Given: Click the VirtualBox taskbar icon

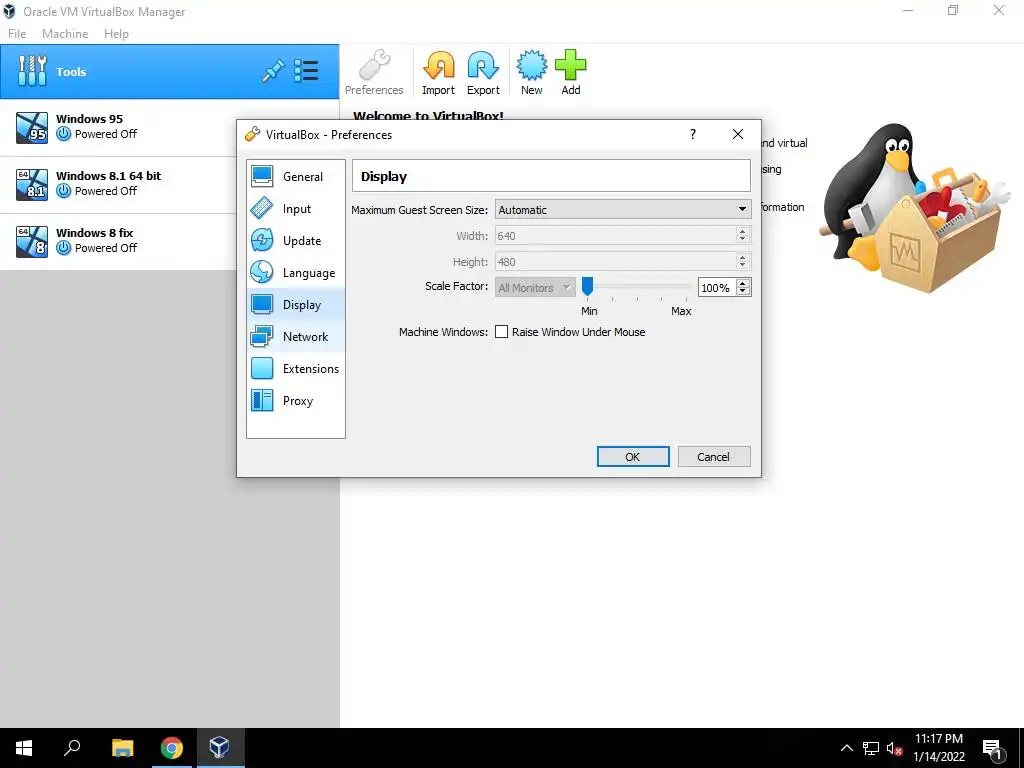Looking at the screenshot, I should [220, 748].
